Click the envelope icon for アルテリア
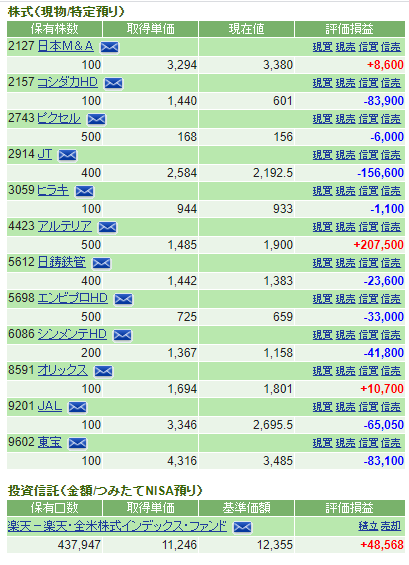Screen dimensions: 409x565 coord(107,227)
